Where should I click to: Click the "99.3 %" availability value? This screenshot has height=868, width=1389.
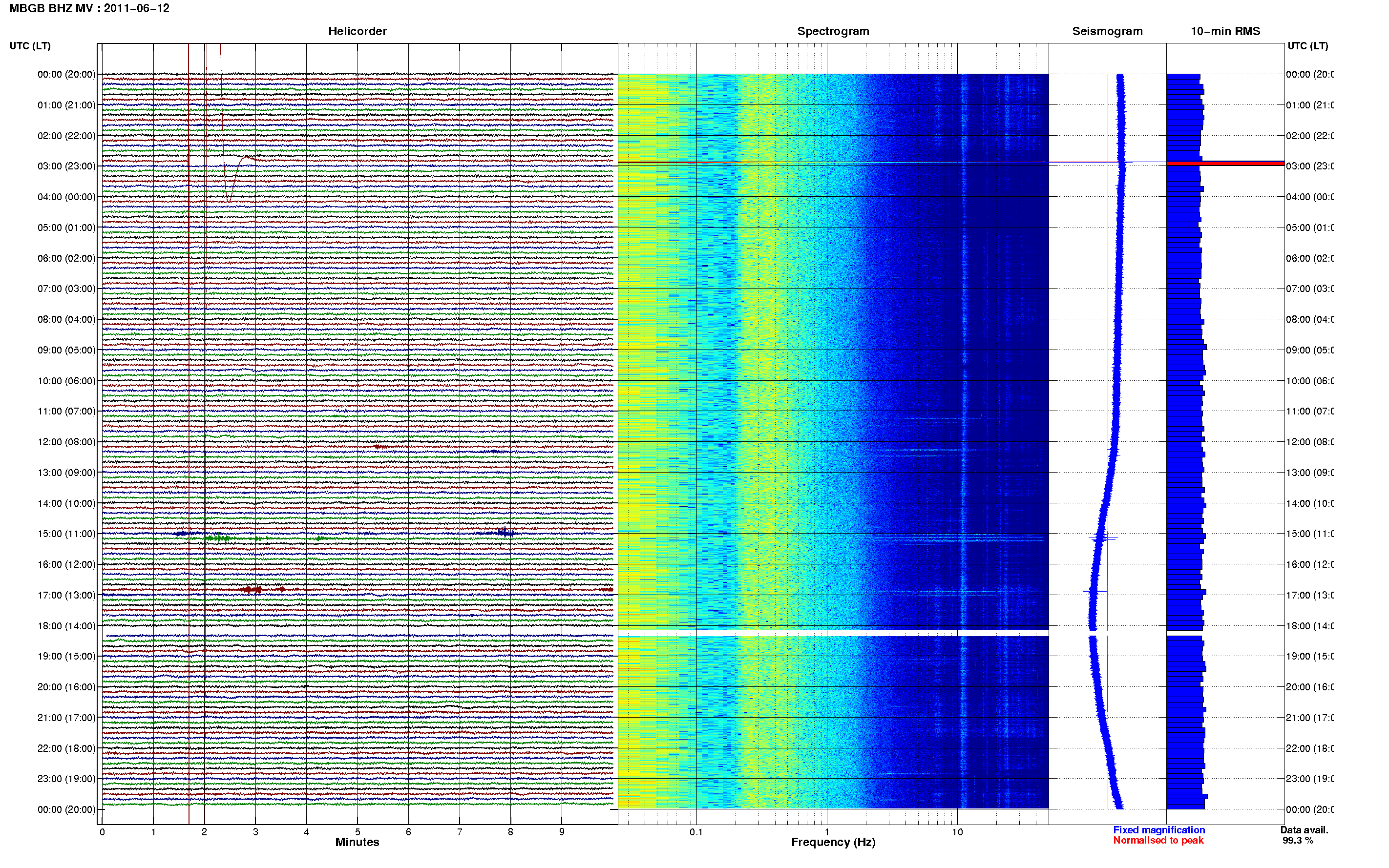pos(1298,841)
